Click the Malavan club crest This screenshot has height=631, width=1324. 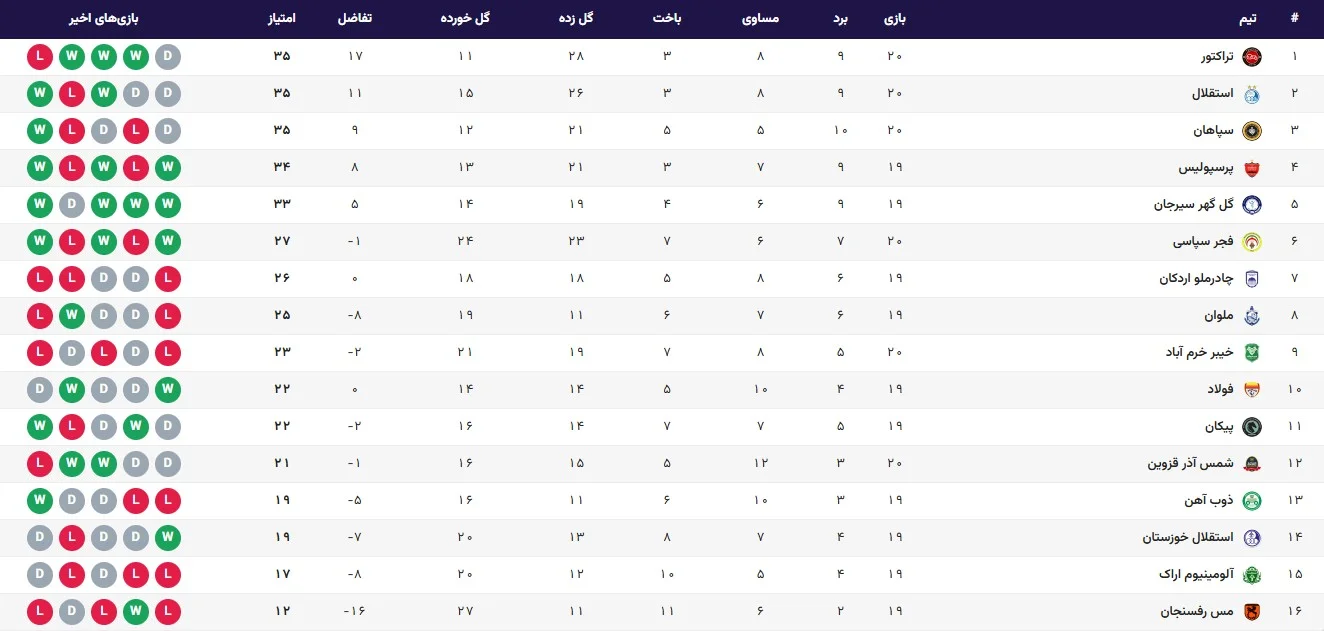tap(1251, 316)
